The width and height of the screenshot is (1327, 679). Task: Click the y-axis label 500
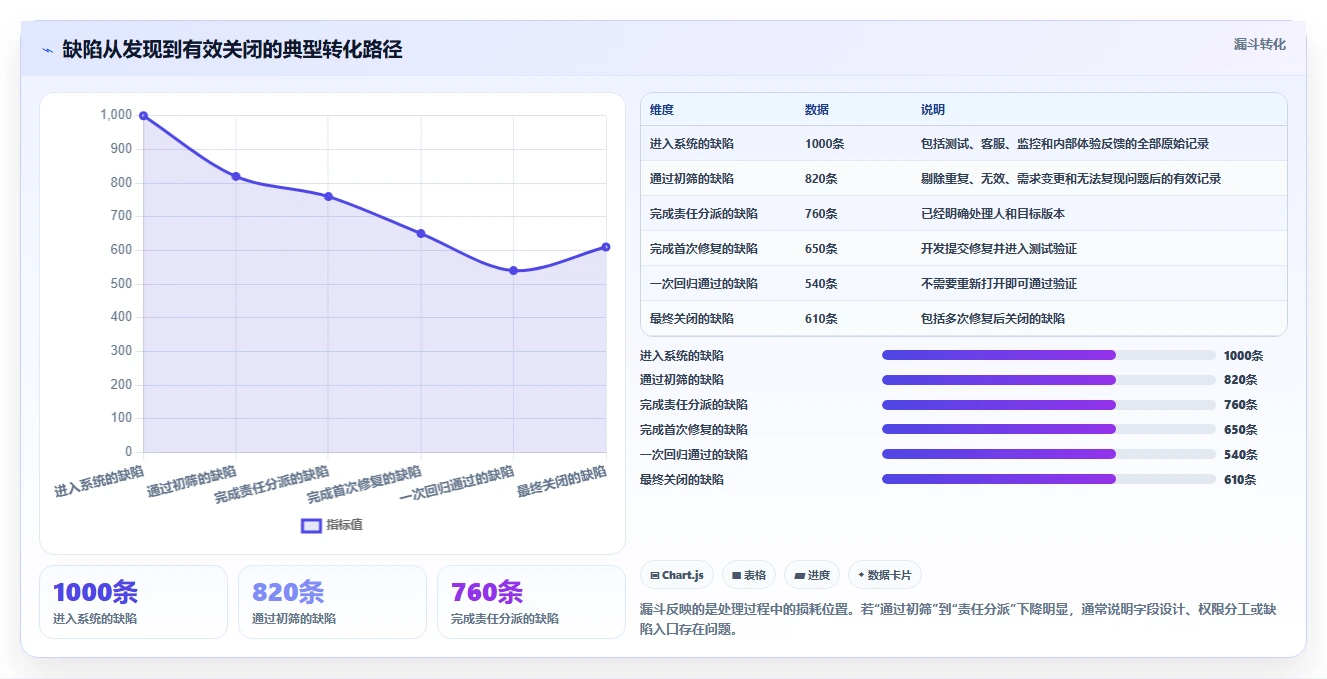[121, 284]
